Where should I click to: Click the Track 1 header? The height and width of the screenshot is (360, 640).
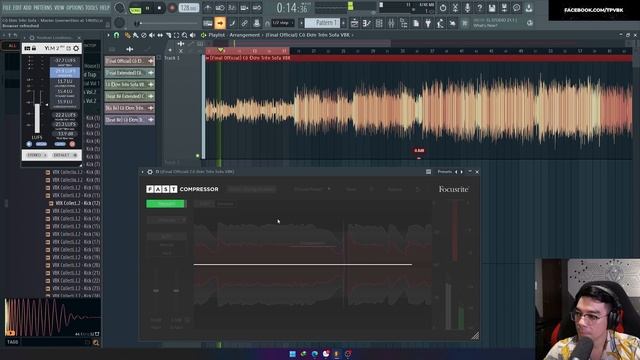182,106
